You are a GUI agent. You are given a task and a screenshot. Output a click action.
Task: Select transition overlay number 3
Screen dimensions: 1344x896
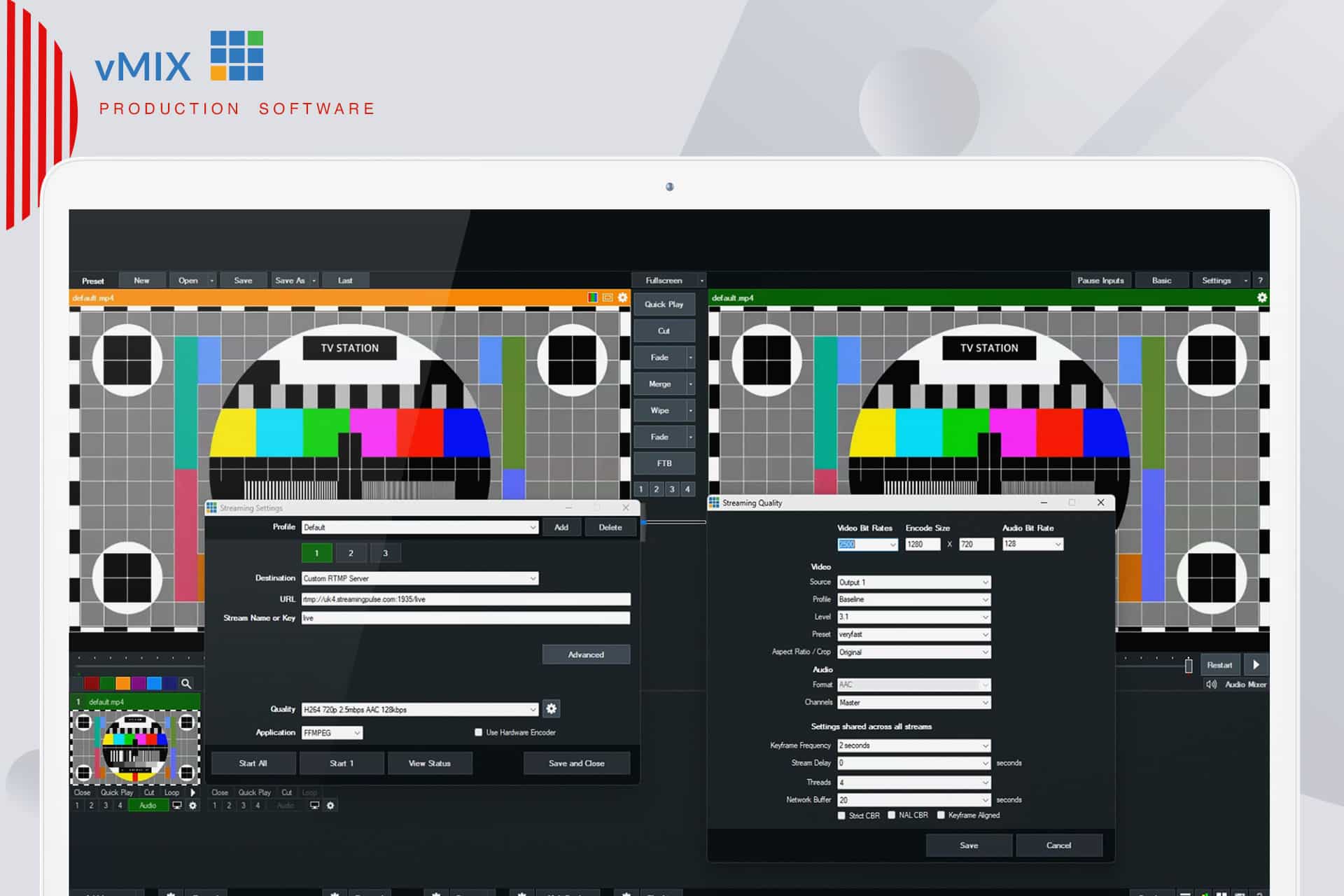point(672,489)
